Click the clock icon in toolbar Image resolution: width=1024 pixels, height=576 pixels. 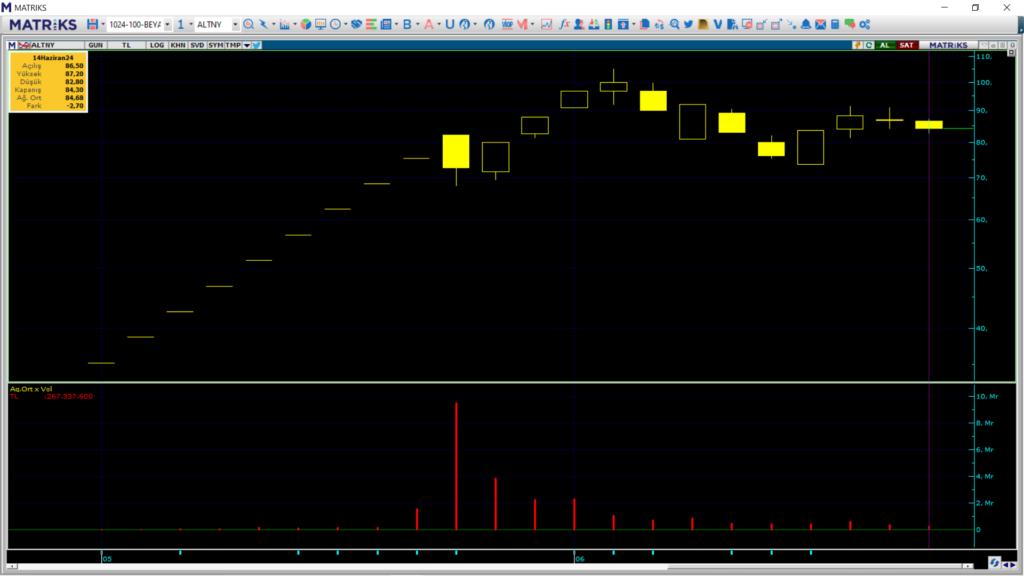pyautogui.click(x=335, y=24)
